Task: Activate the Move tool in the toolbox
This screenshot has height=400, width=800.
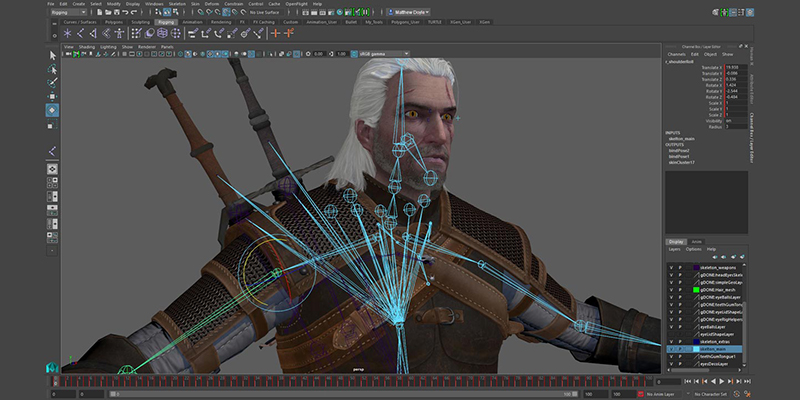Action: [53, 96]
